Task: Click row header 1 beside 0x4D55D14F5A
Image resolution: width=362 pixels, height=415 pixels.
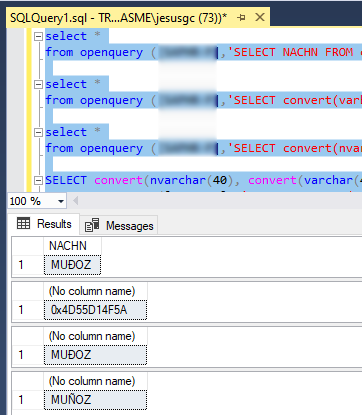Action: [x=28, y=310]
